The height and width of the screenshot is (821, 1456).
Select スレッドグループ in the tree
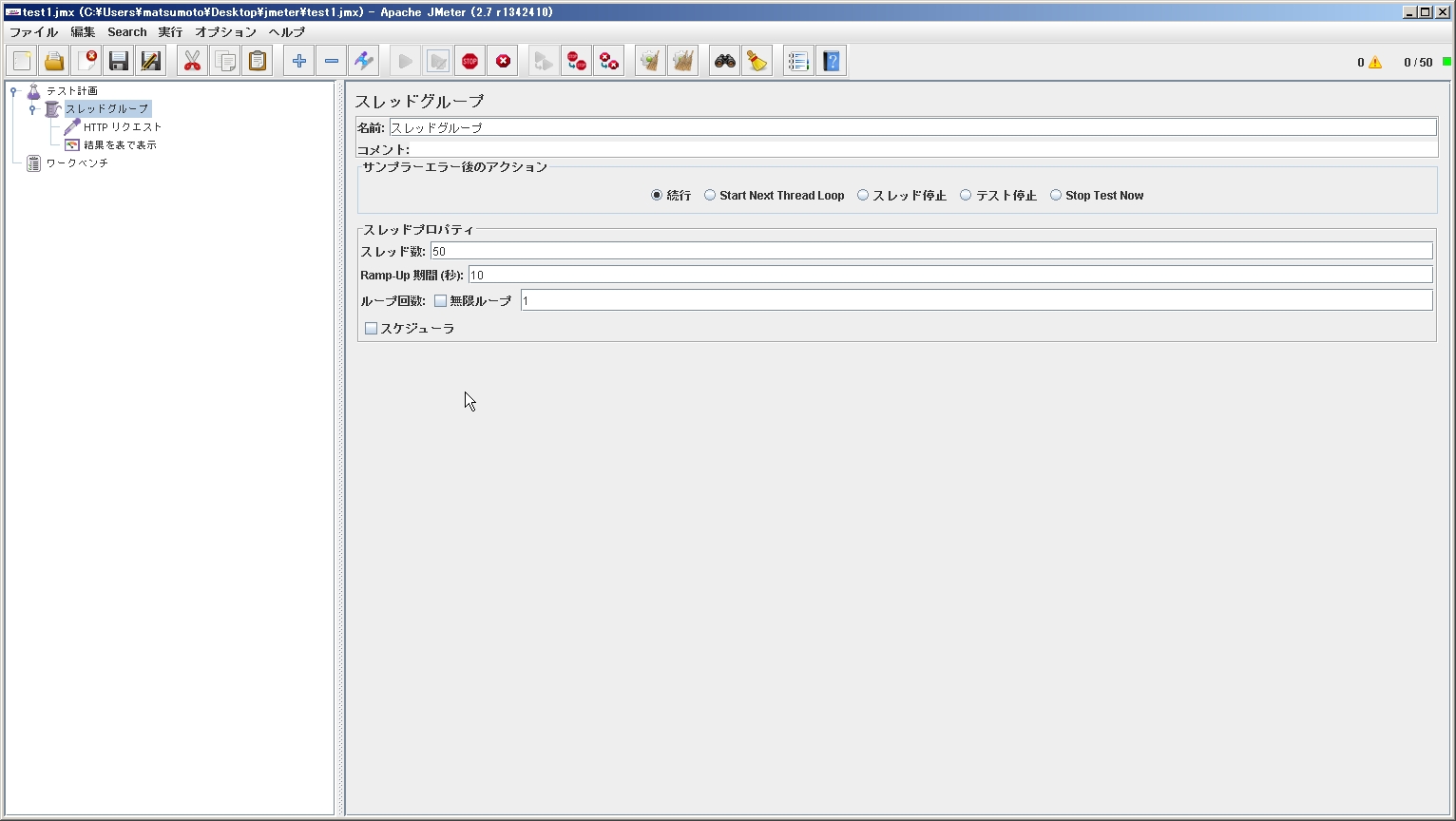[107, 109]
